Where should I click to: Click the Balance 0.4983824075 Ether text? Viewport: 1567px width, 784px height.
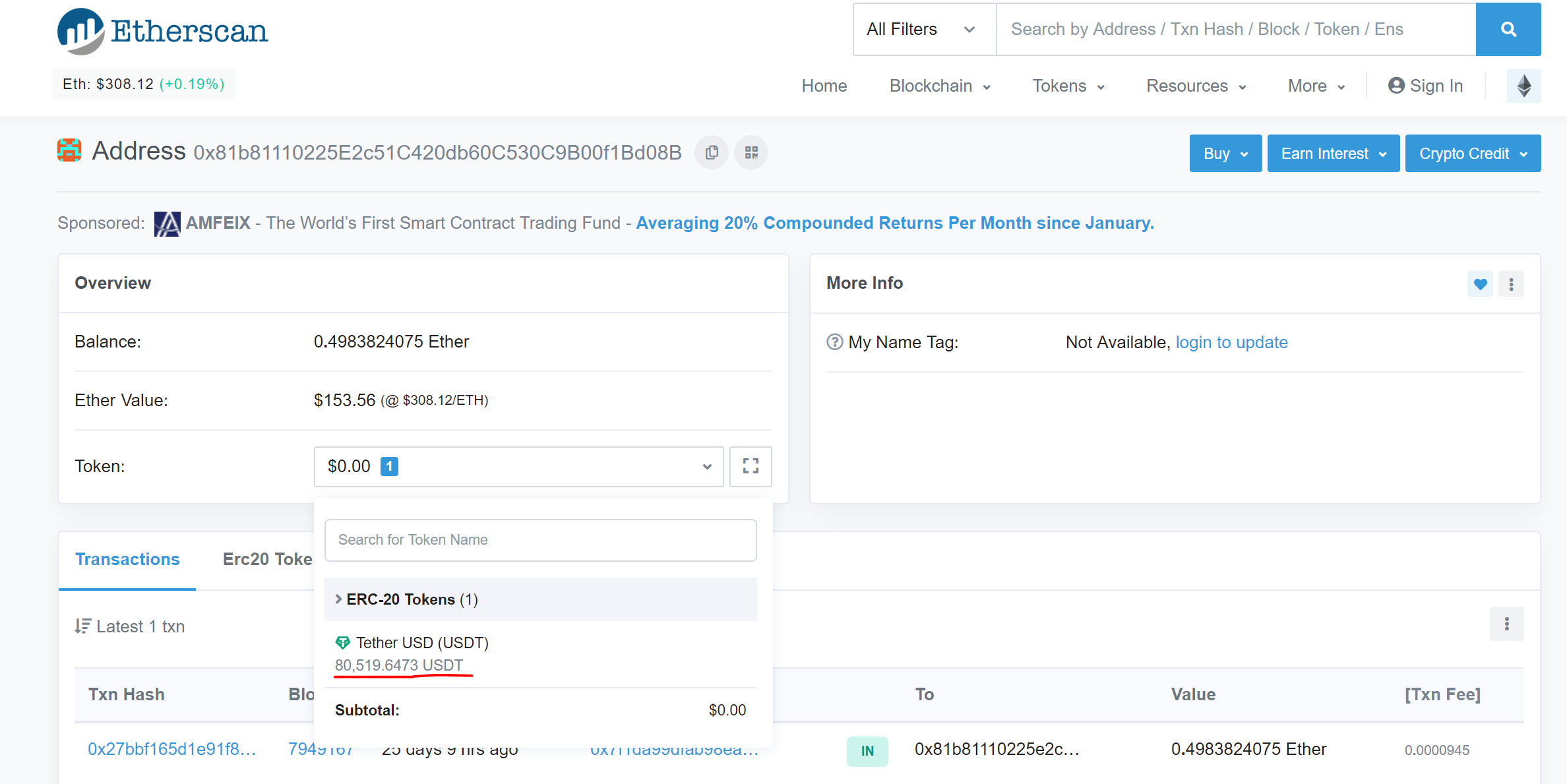(391, 342)
